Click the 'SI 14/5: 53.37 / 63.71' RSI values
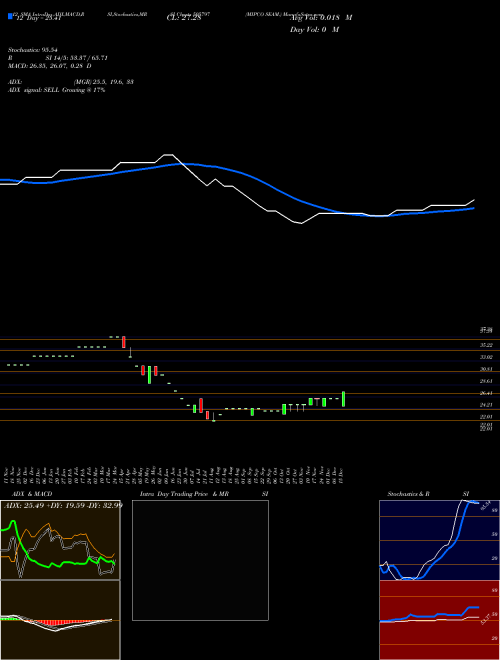500x660 pixels. click(77, 58)
